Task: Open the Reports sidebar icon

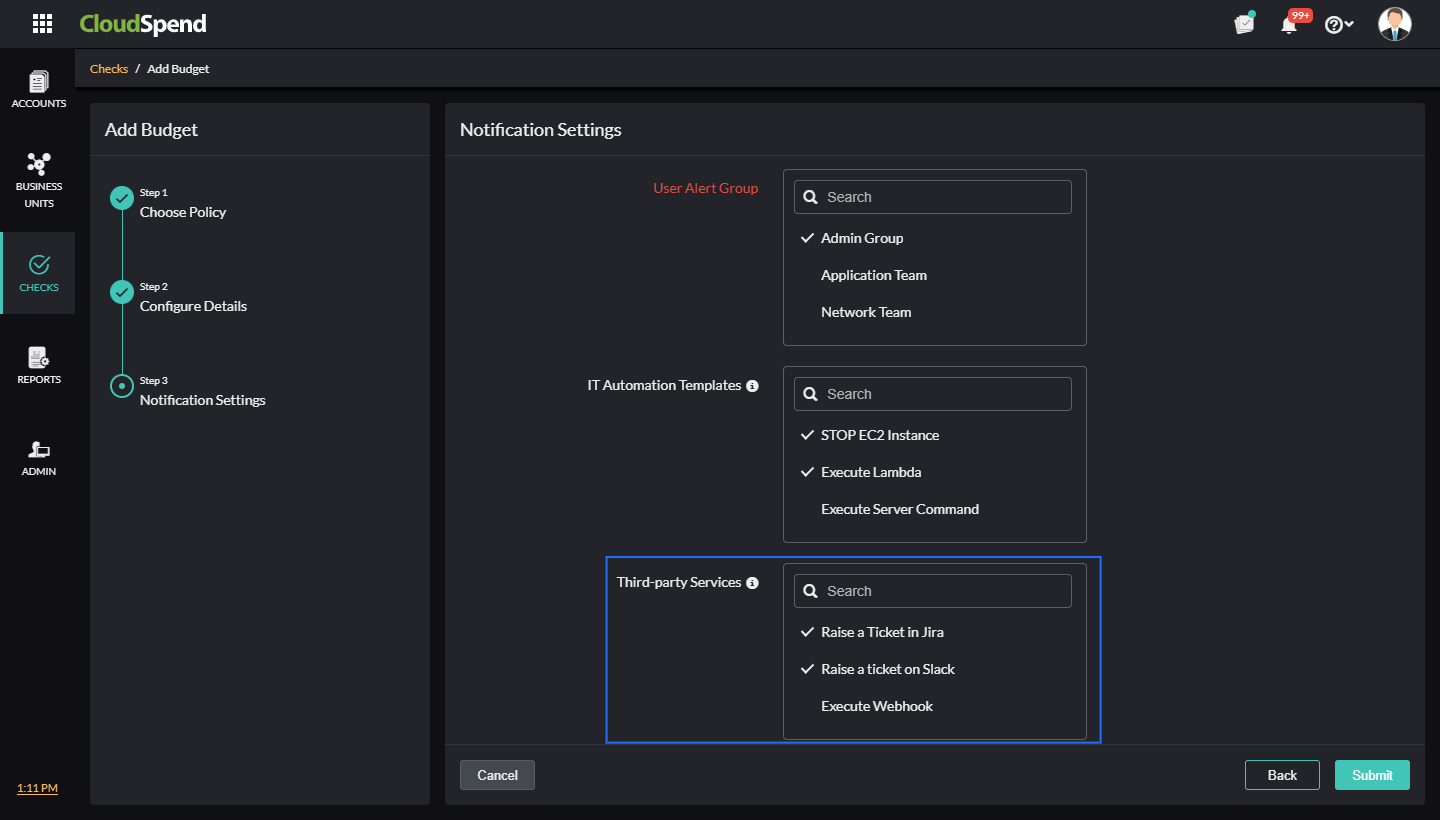Action: click(x=39, y=366)
